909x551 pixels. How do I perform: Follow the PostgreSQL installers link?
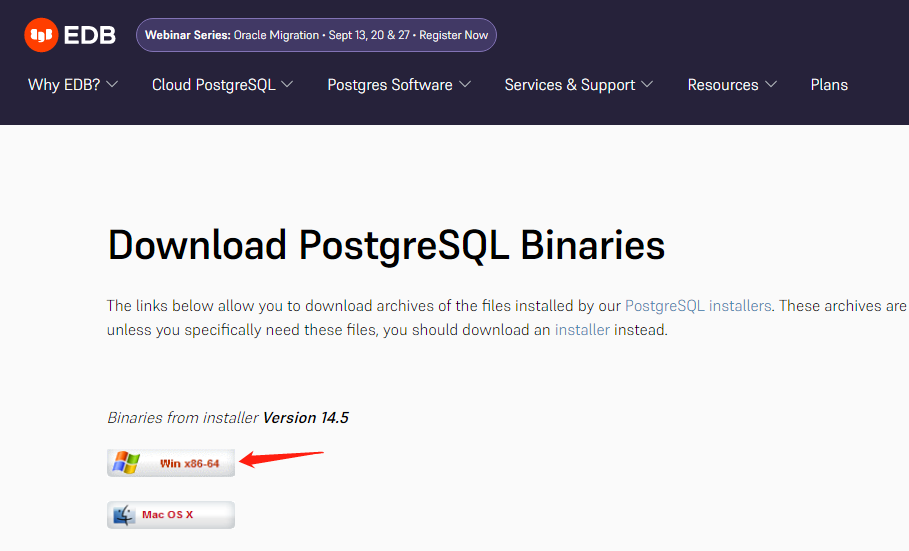click(x=698, y=306)
